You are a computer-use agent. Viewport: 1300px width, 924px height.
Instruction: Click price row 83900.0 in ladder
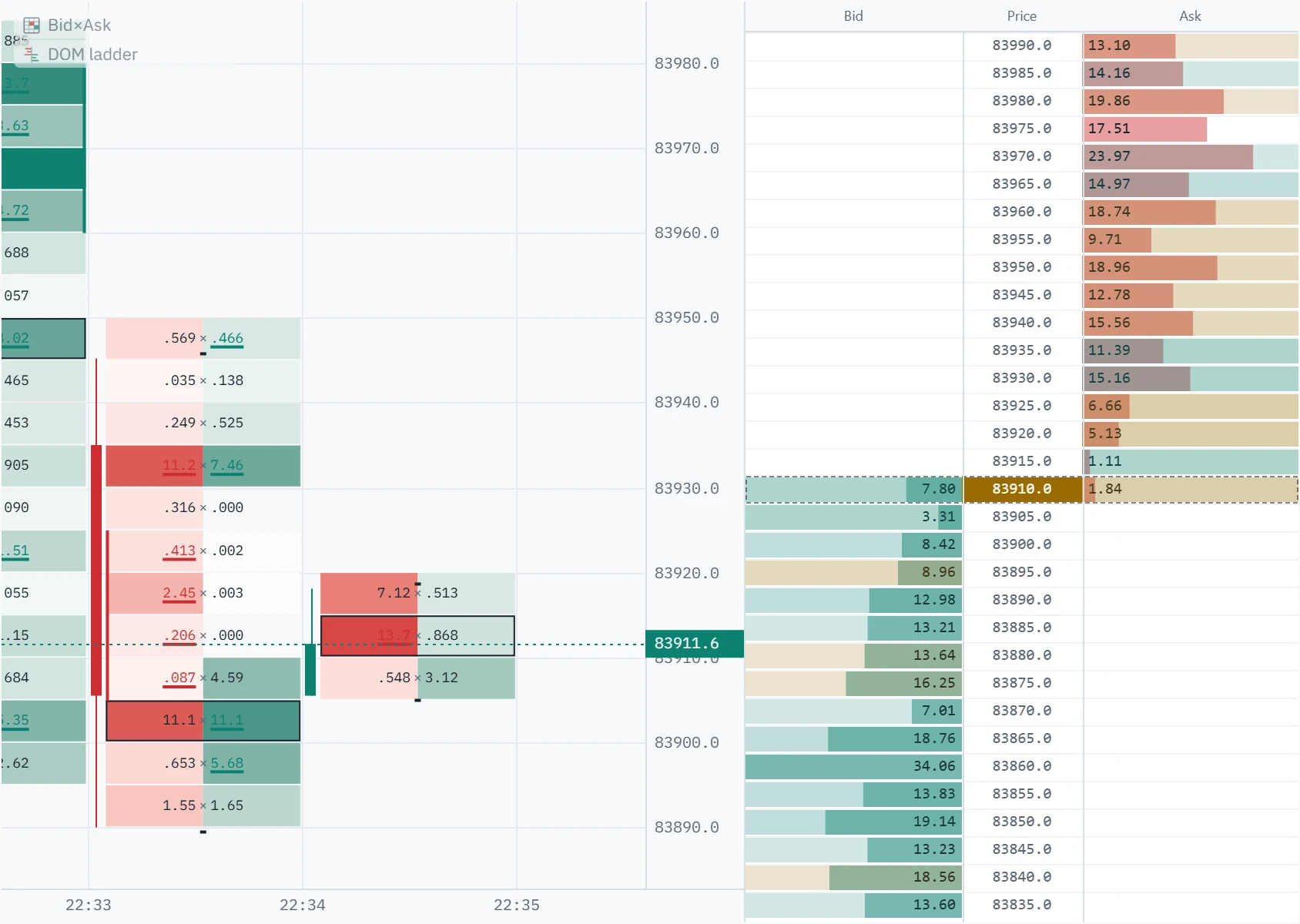pyautogui.click(x=1022, y=544)
